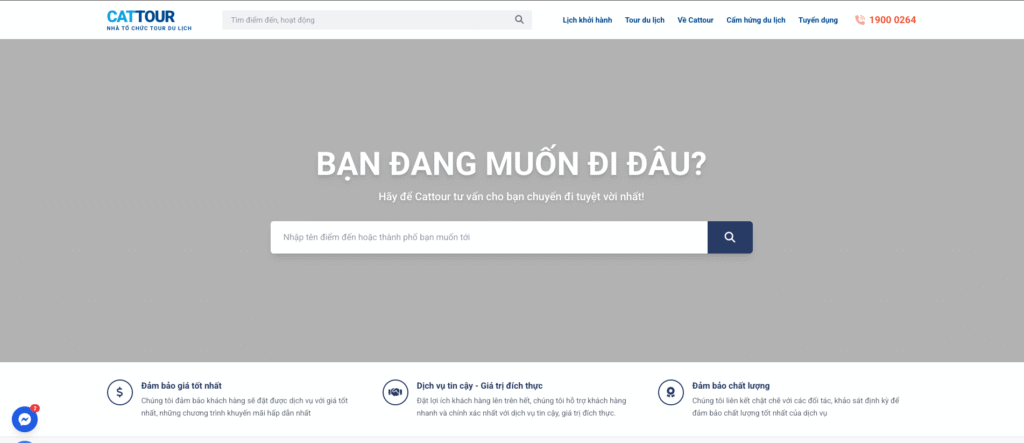Click the phone icon beside hotline number
Viewport: 1024px width, 443px height.
coord(860,20)
